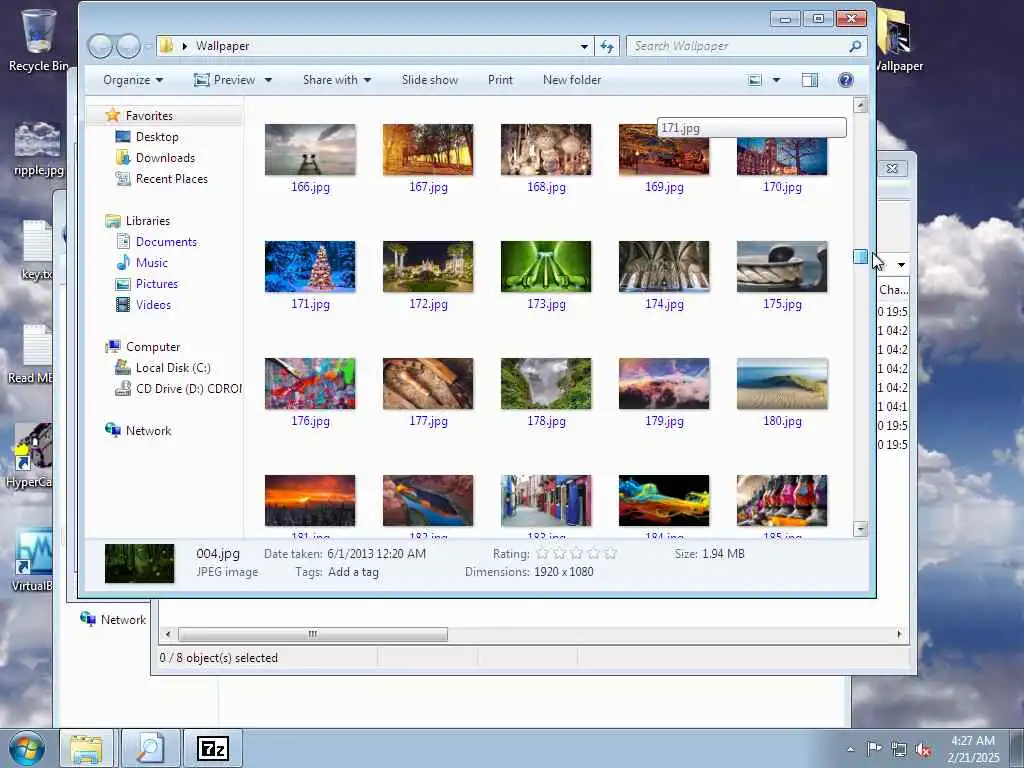The height and width of the screenshot is (768, 1024).
Task: Click the Explorer forward arrow button
Action: [x=129, y=46]
